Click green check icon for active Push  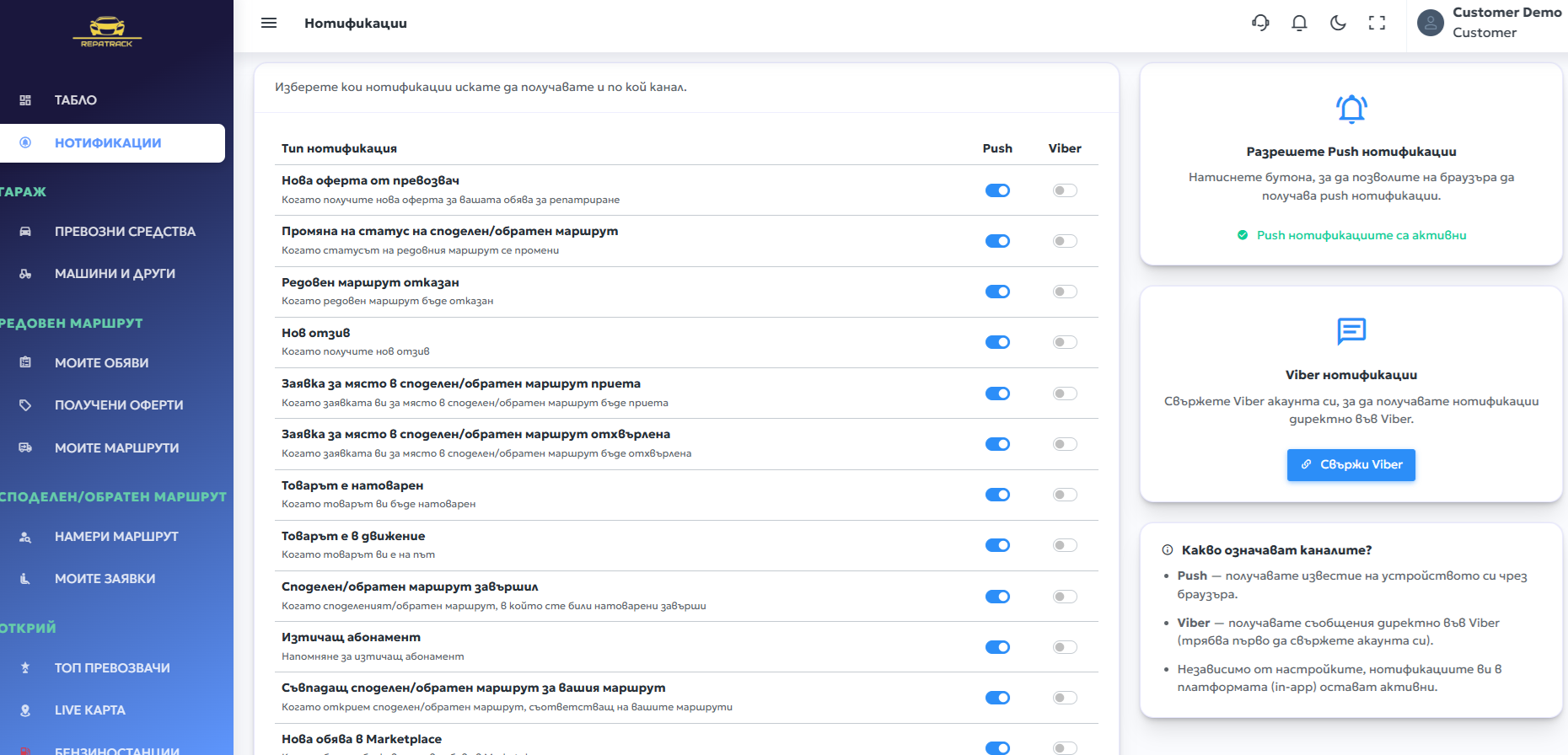point(1243,235)
